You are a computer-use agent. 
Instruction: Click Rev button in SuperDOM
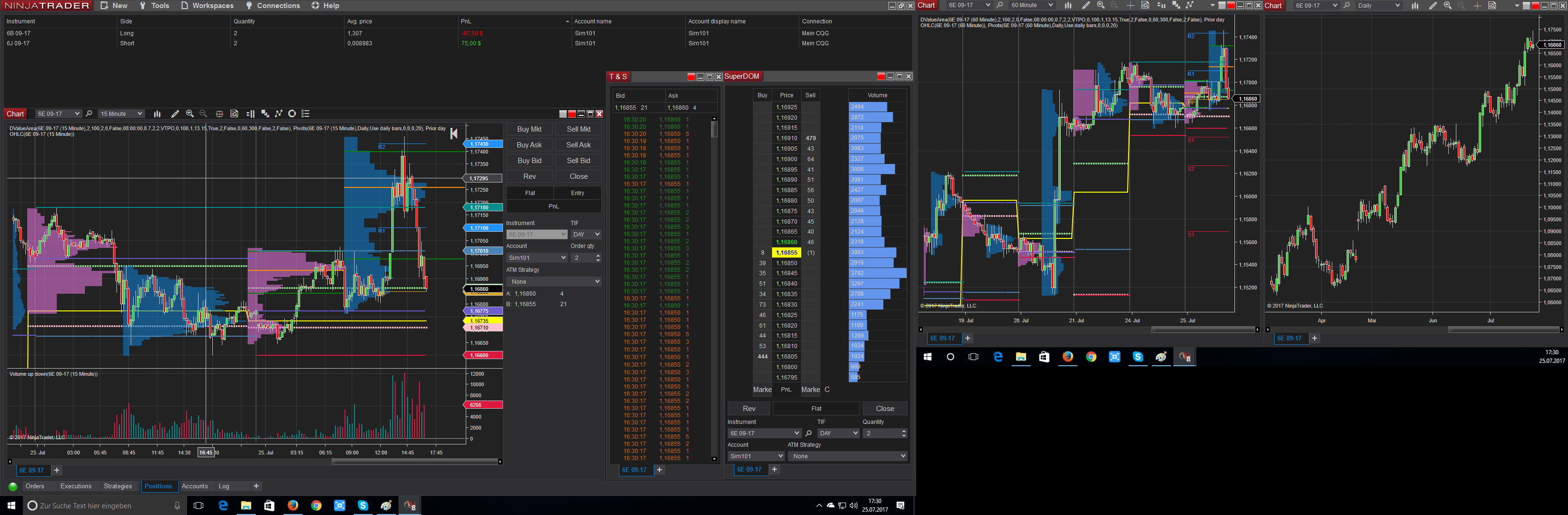click(x=749, y=409)
